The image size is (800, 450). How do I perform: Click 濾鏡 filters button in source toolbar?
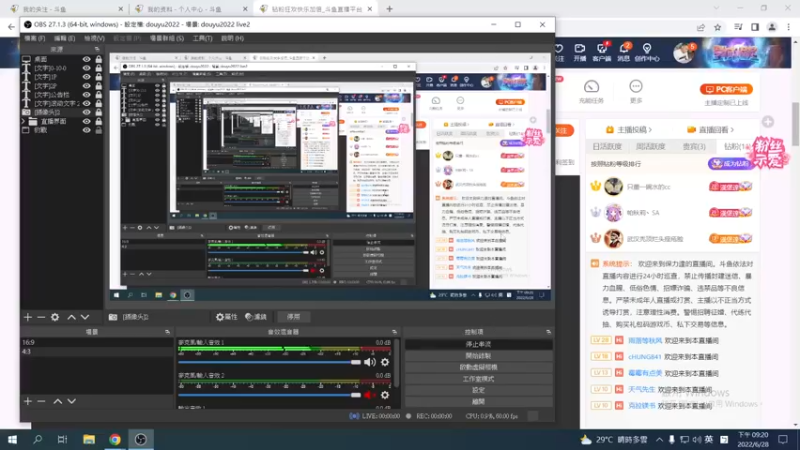coord(256,317)
